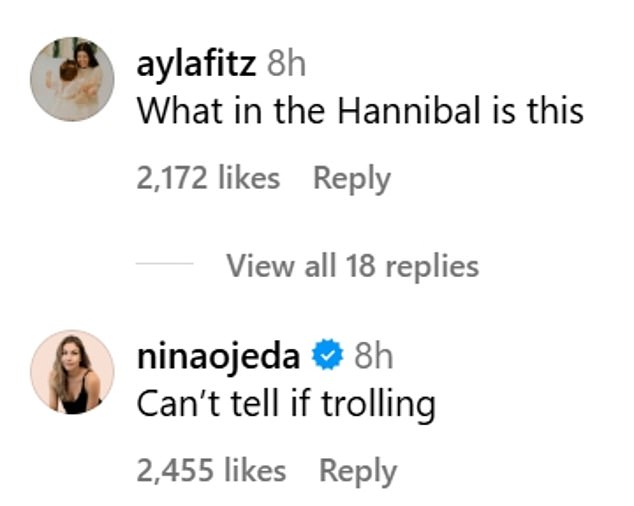Image resolution: width=634 pixels, height=506 pixels.
Task: Click the 8h timestamp on ninaojeda's comment
Action: tap(374, 357)
